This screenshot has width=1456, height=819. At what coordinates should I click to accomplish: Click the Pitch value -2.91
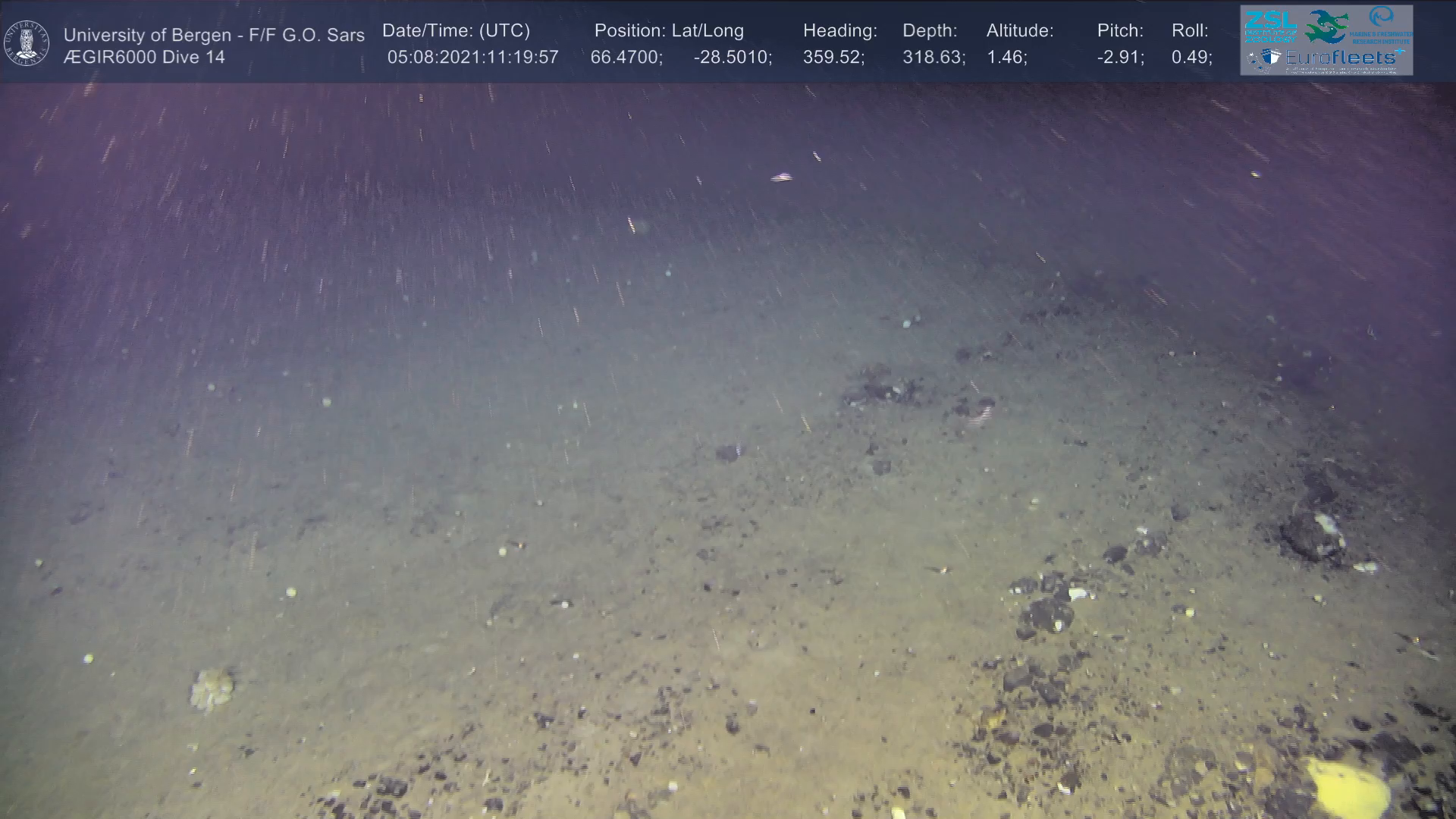point(1120,58)
